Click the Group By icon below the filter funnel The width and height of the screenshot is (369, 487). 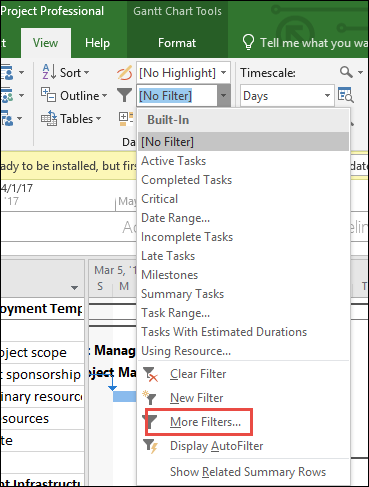(x=126, y=118)
